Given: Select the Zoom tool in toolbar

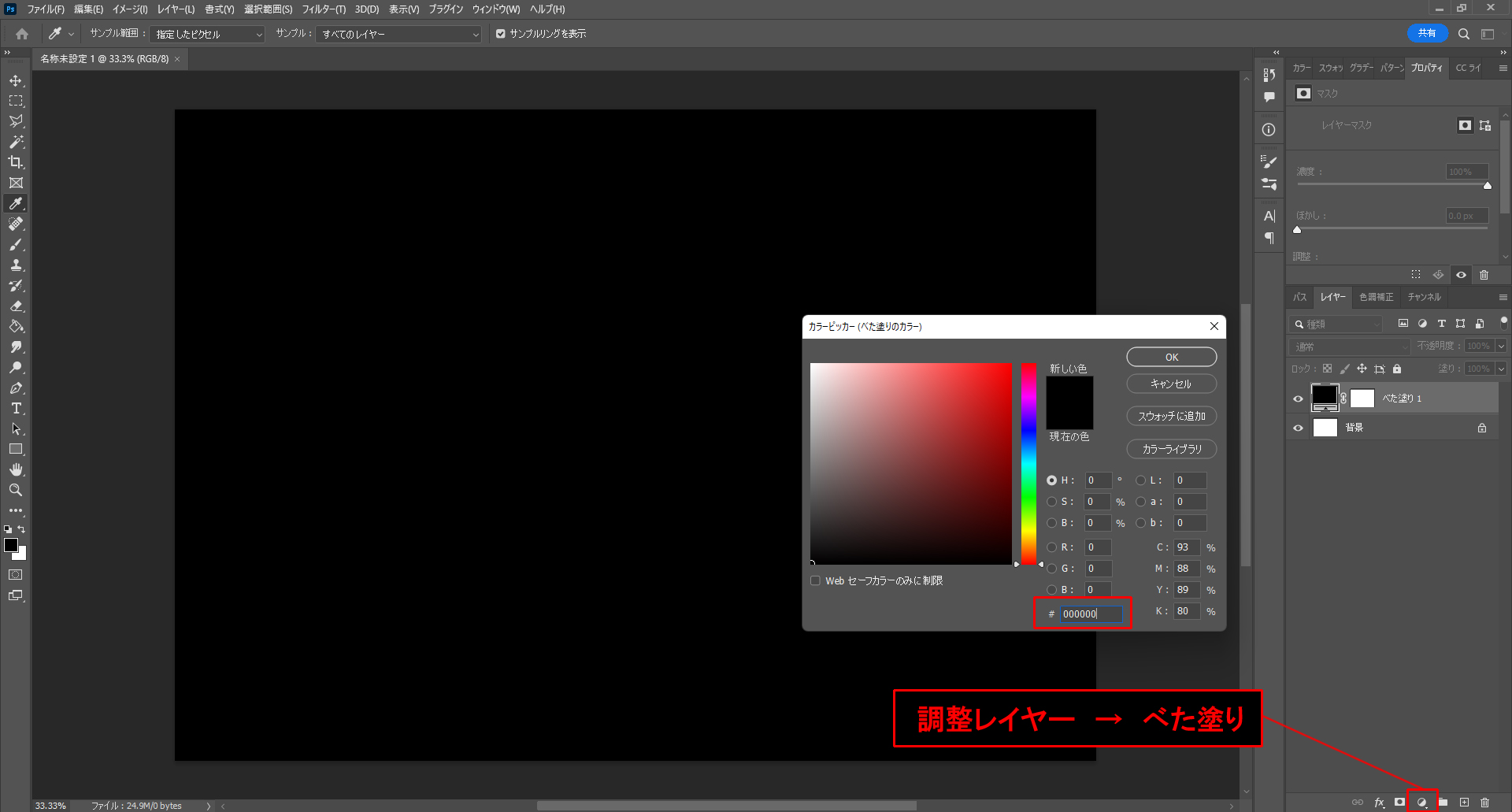Looking at the screenshot, I should (16, 490).
